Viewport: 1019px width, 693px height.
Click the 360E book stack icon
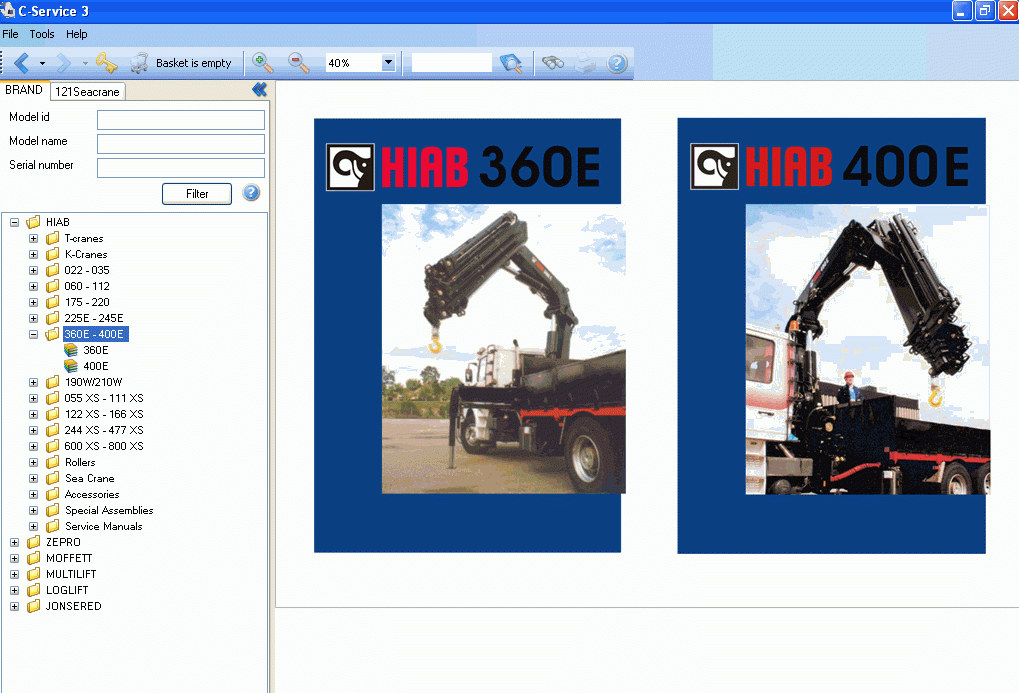[x=71, y=350]
